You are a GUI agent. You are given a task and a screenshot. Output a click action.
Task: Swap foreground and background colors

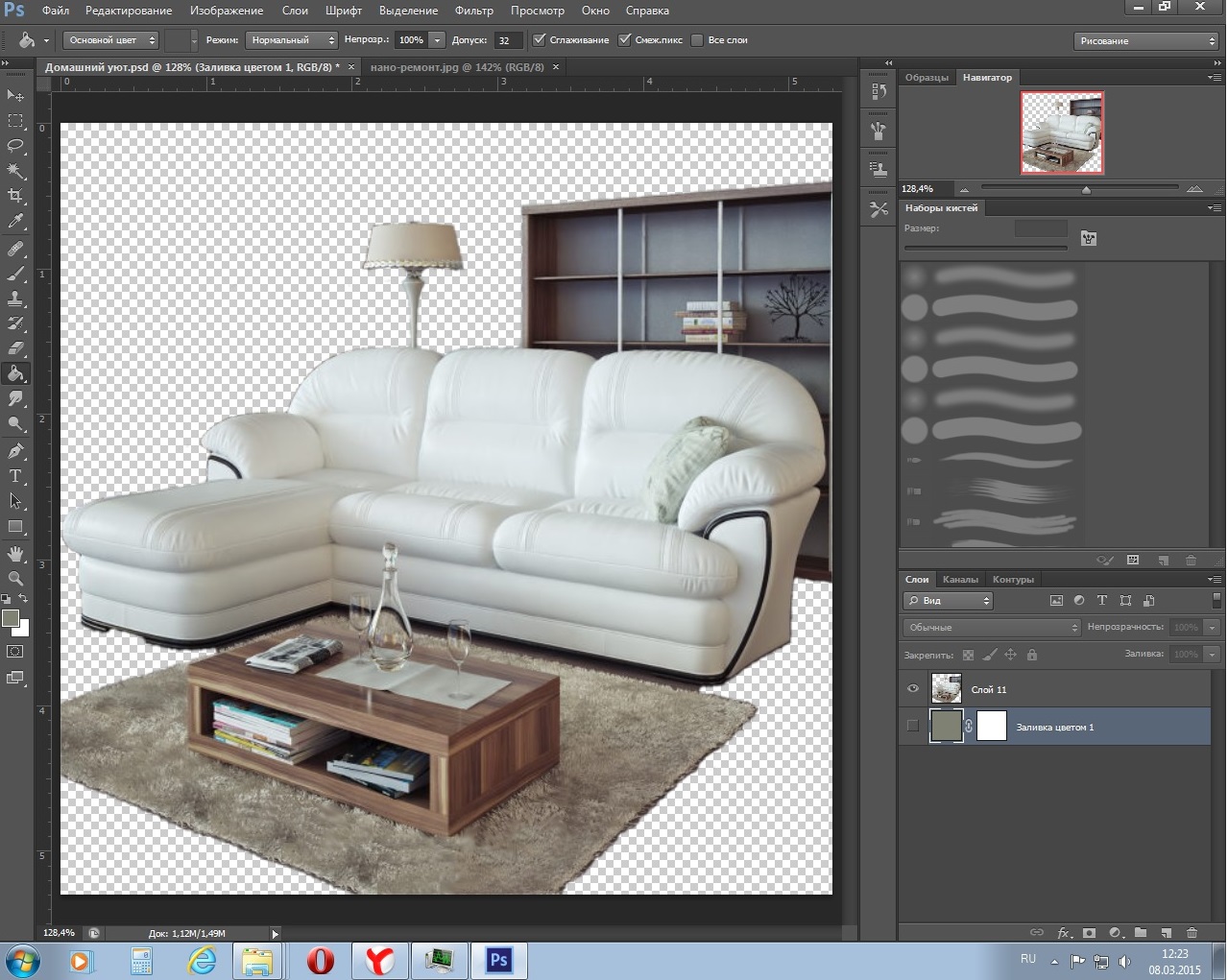(x=24, y=599)
